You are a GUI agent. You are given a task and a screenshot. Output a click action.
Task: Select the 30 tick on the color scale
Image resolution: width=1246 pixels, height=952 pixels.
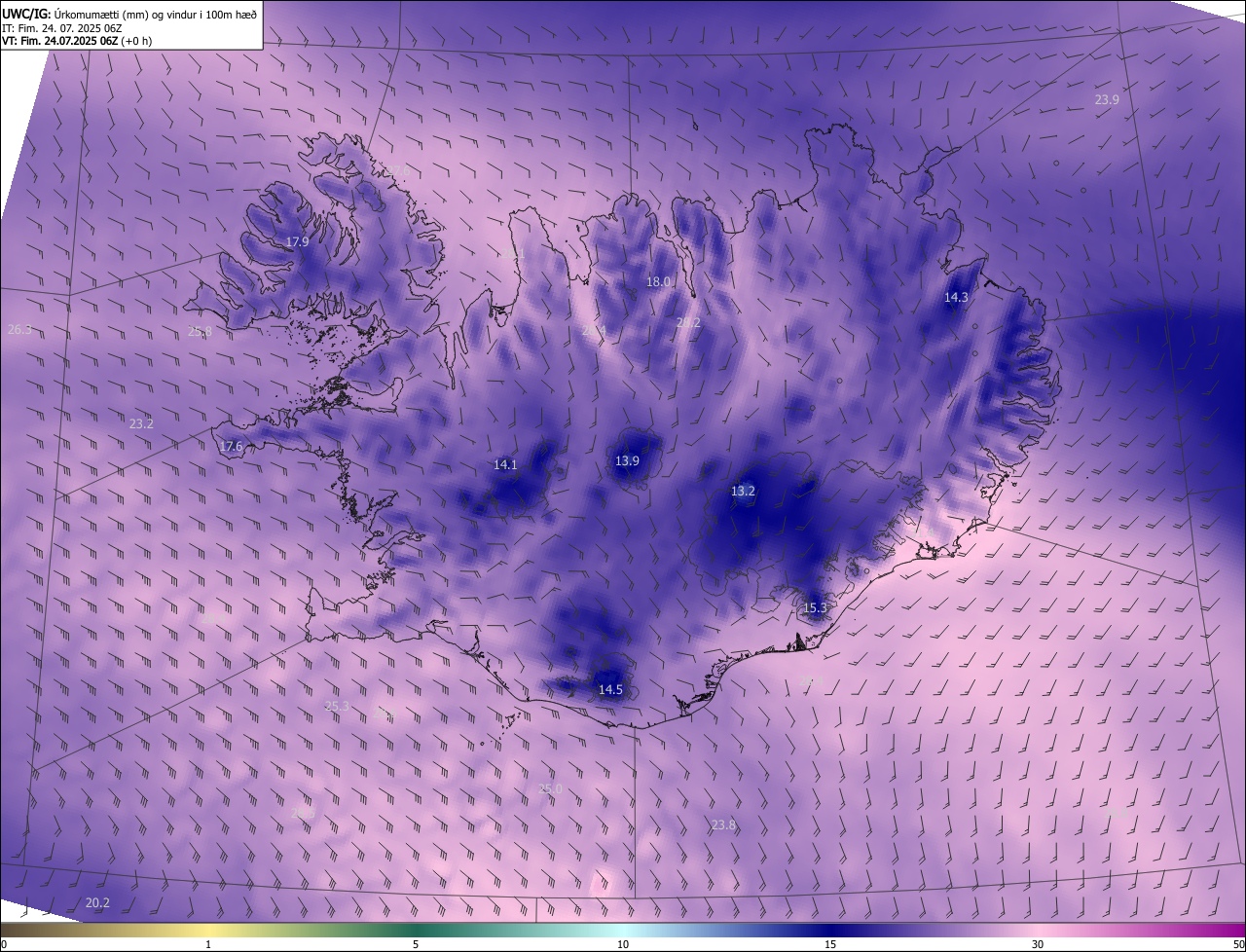[x=1038, y=944]
